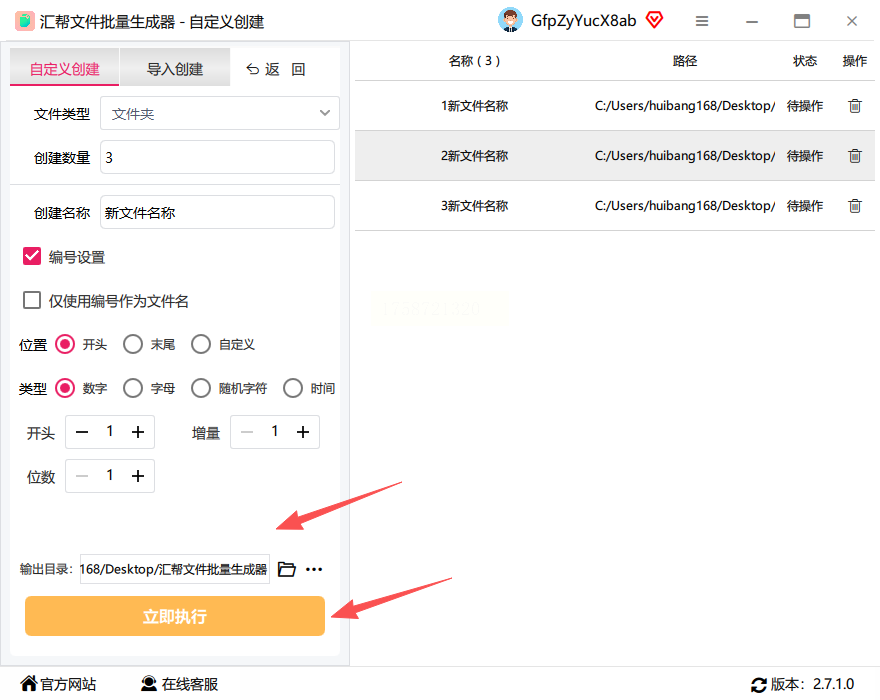
Task: Decrease the 位数 digit count
Action: pyautogui.click(x=82, y=476)
